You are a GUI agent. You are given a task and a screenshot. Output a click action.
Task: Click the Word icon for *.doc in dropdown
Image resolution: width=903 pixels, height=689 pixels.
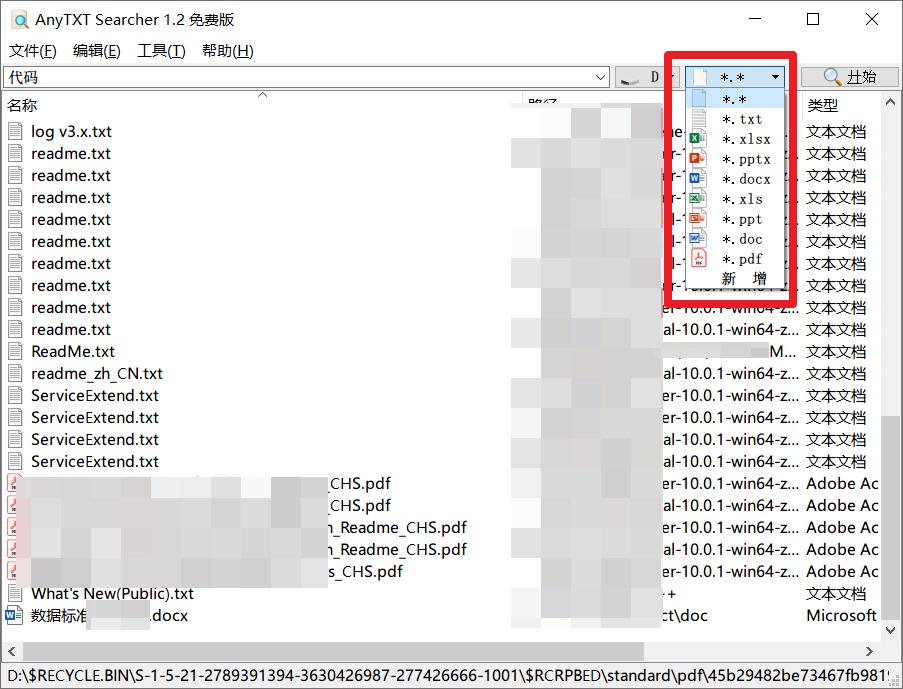click(697, 238)
